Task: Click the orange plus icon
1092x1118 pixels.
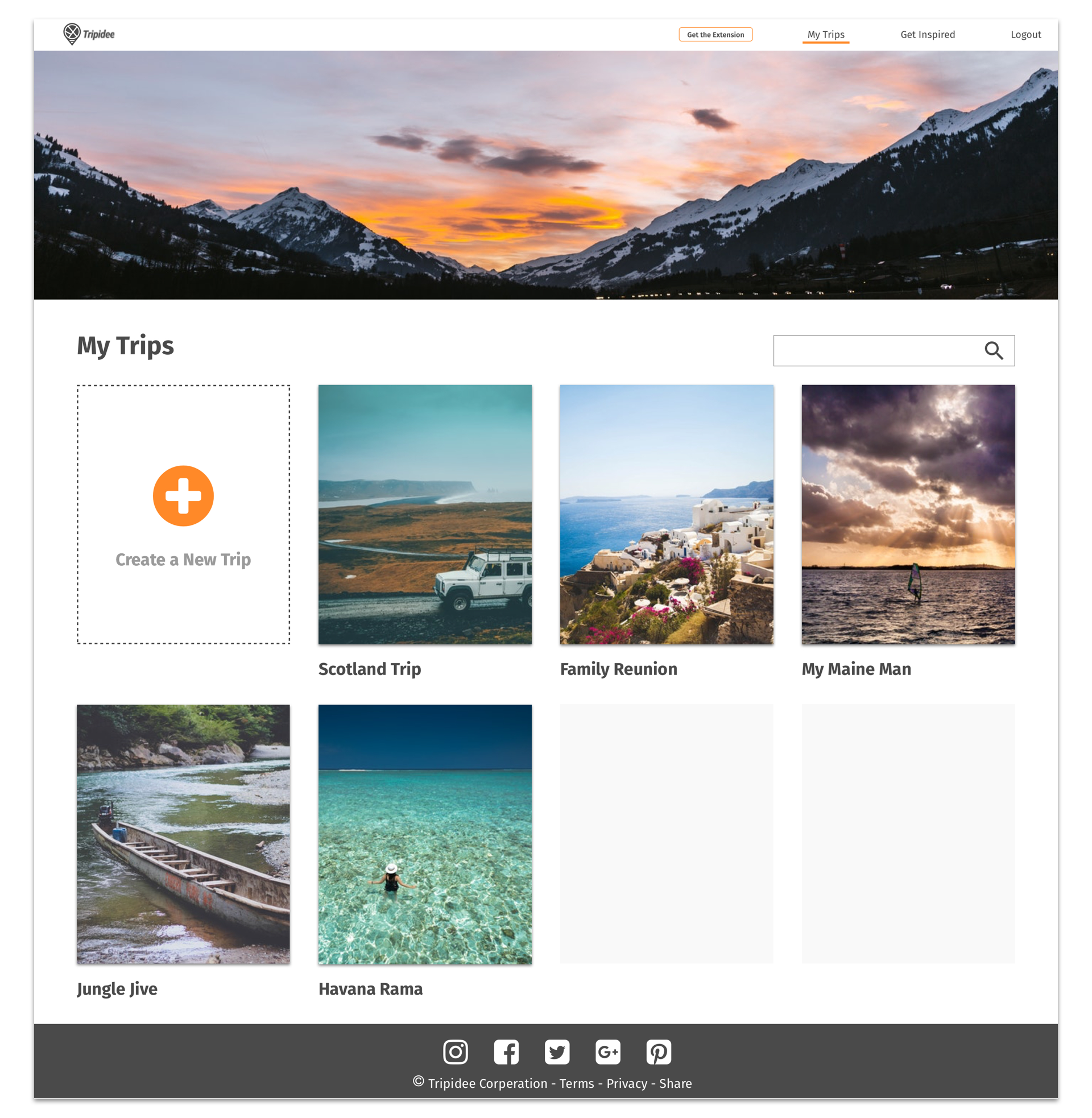Action: click(183, 495)
